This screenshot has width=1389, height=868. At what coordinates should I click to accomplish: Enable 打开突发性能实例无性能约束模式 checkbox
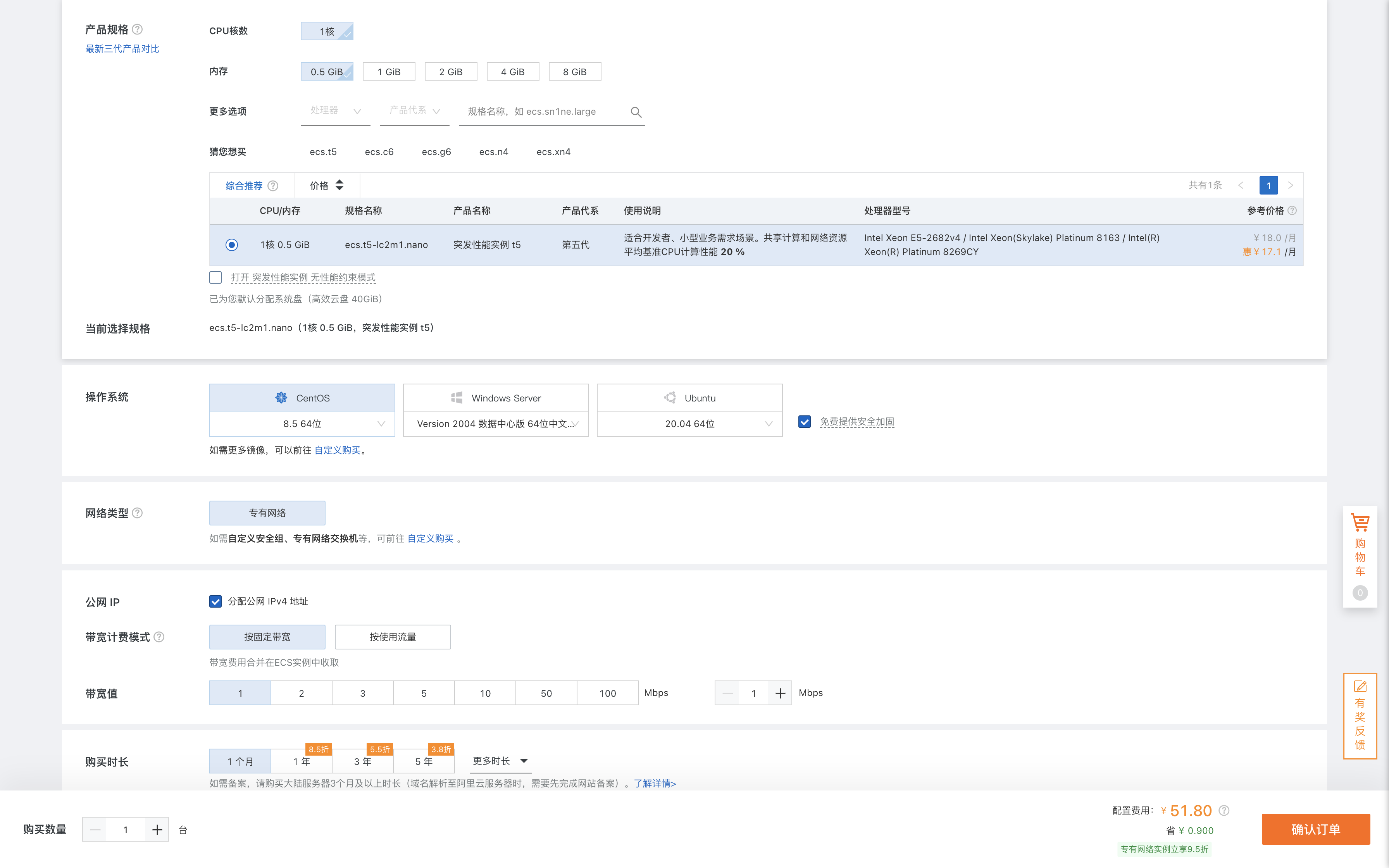215,277
